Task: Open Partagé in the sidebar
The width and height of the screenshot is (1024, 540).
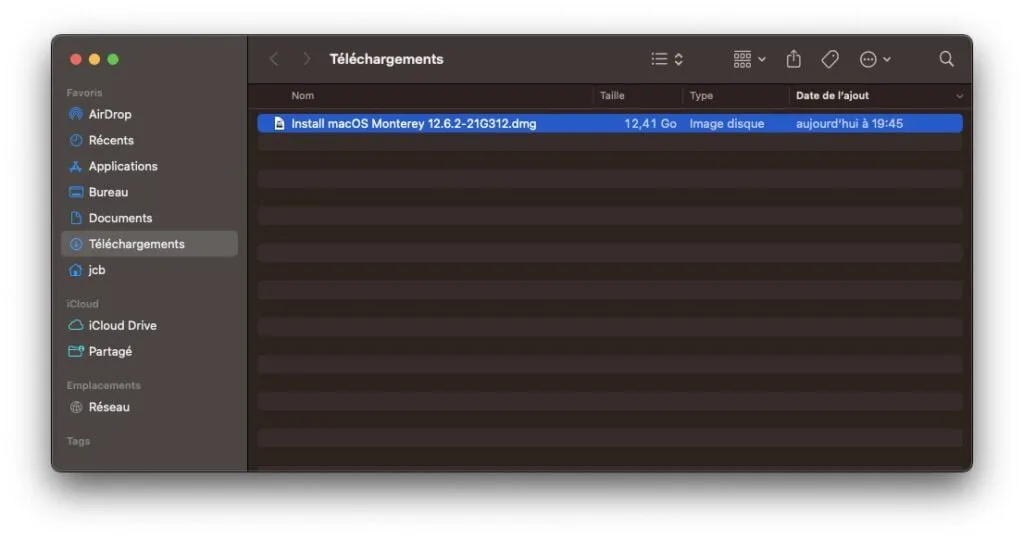Action: (149, 351)
